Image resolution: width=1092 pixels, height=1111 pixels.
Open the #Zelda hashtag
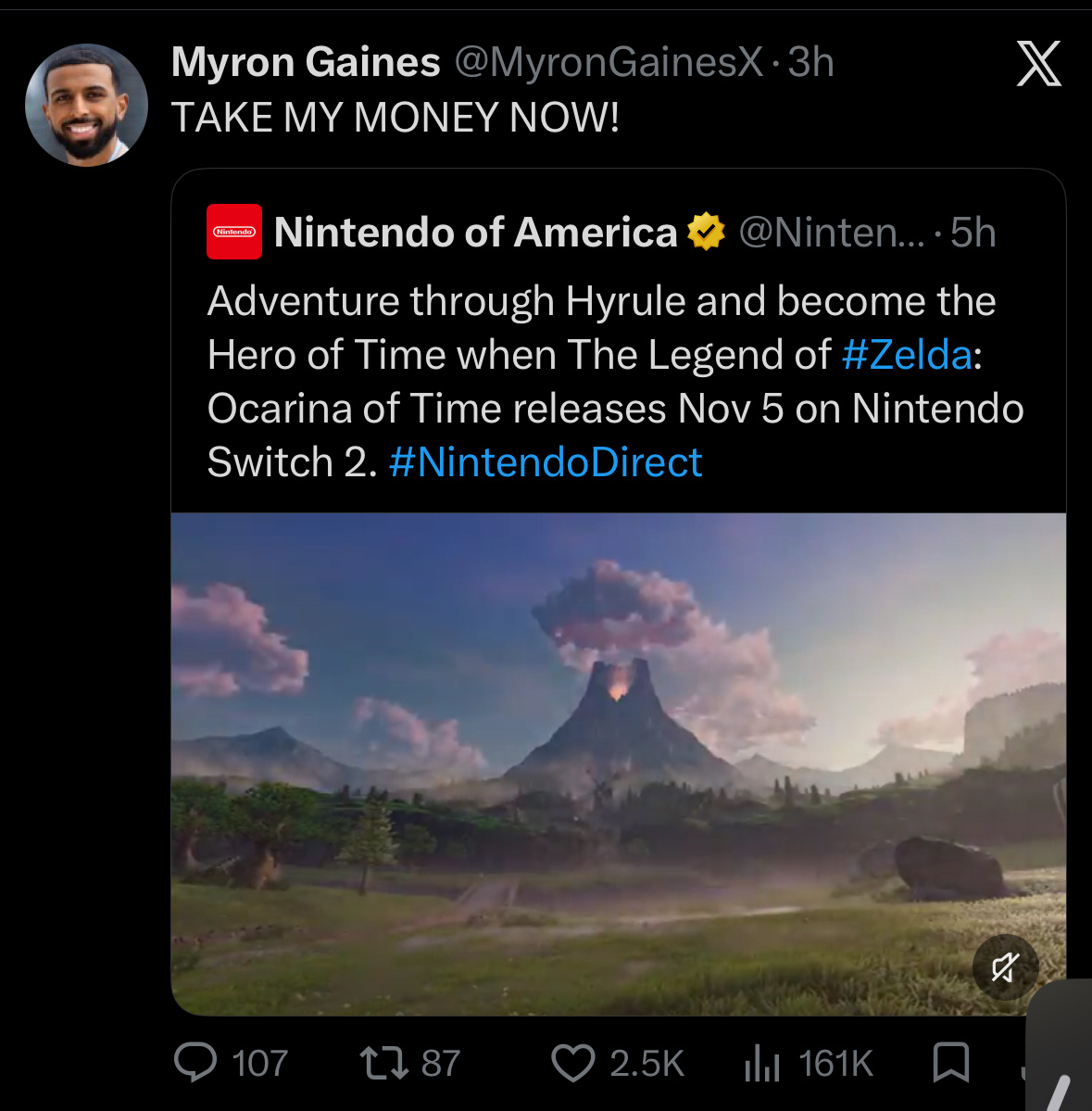coord(907,354)
